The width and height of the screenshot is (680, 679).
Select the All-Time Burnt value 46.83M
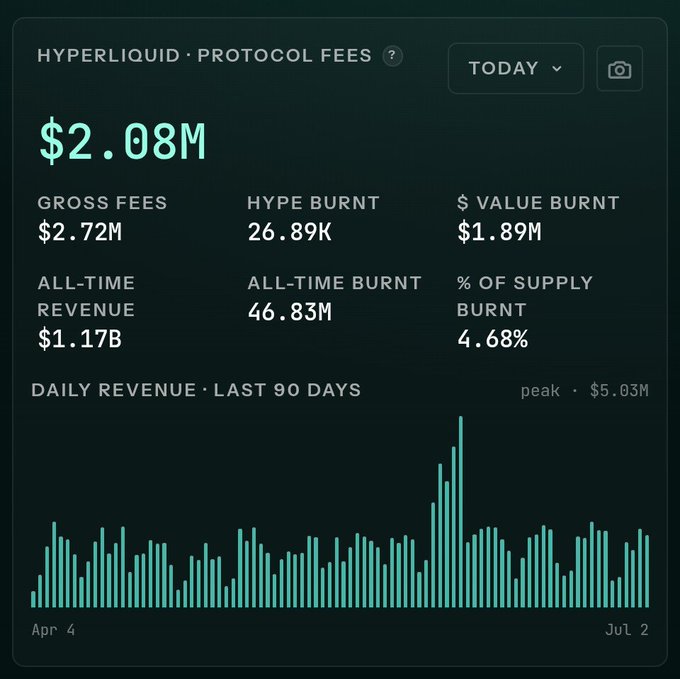(x=290, y=312)
